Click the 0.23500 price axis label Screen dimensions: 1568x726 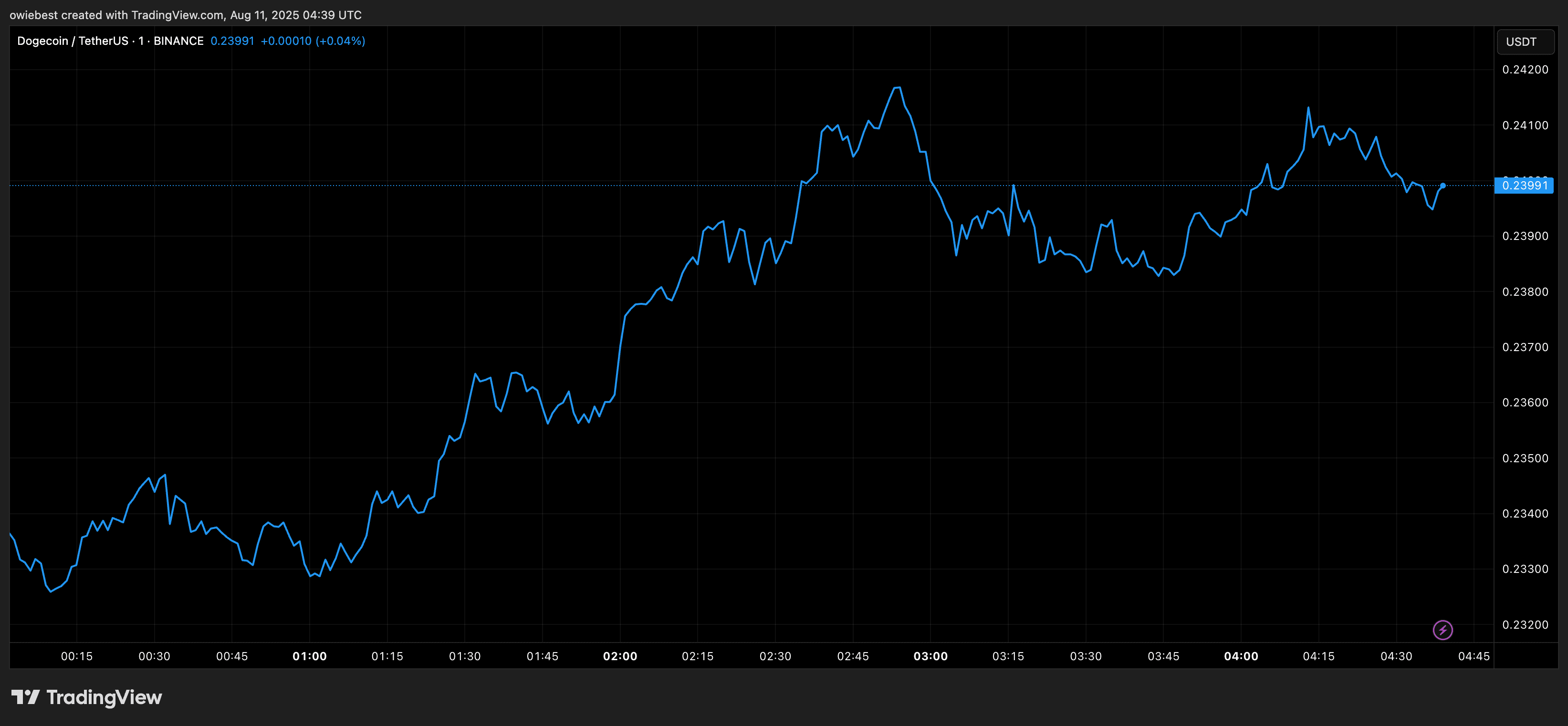pos(1526,458)
